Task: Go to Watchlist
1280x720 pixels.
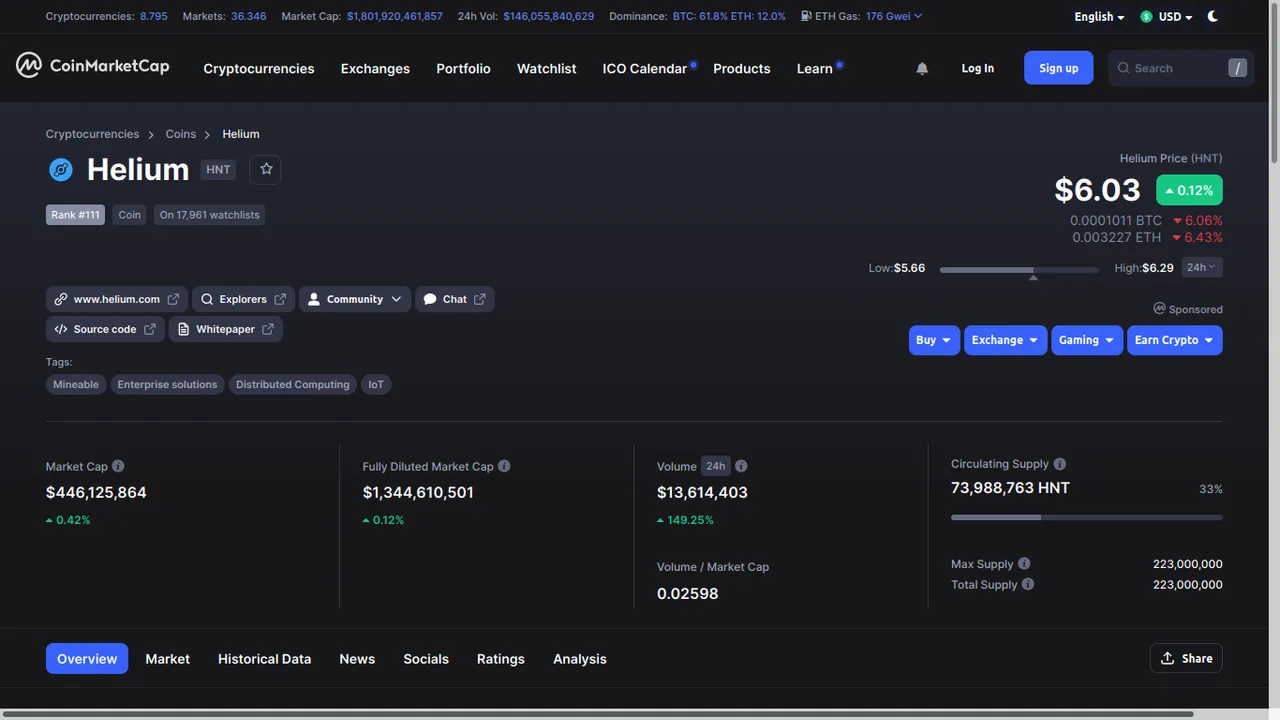Action: pyautogui.click(x=546, y=68)
